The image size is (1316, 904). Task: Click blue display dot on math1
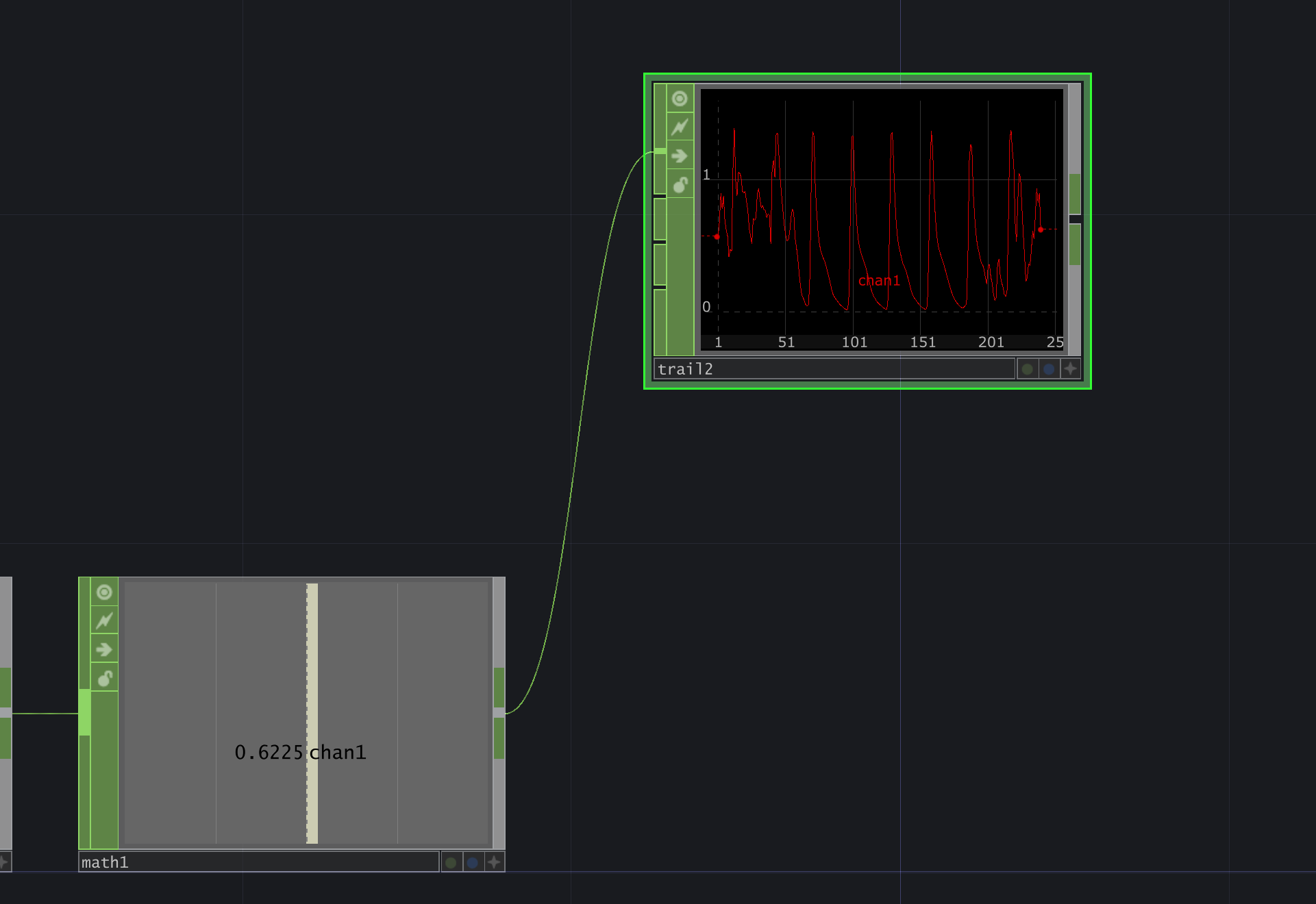coord(473,862)
